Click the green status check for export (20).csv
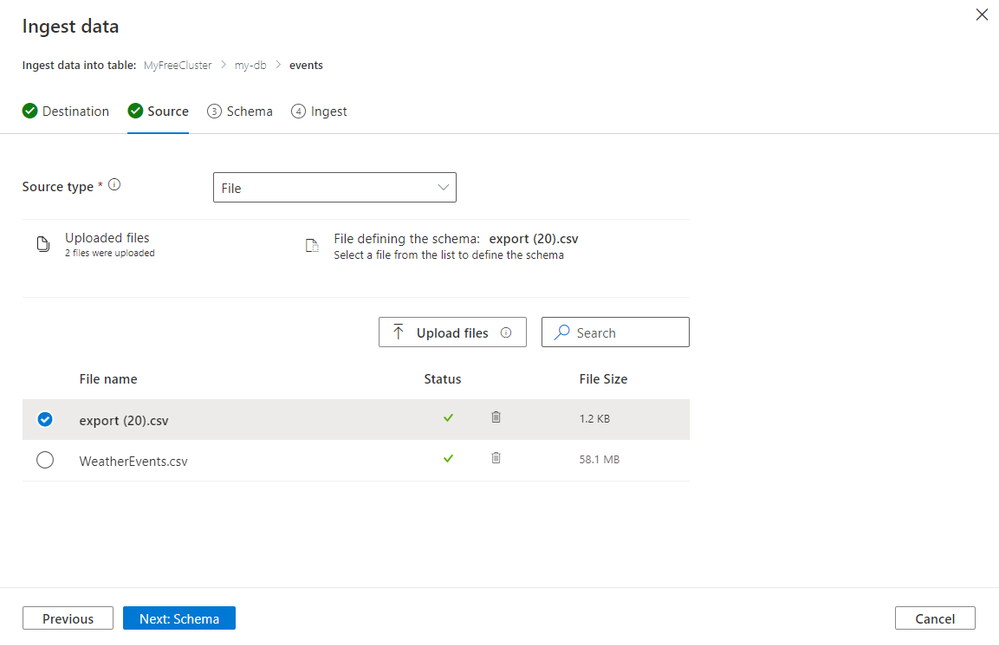 (449, 418)
